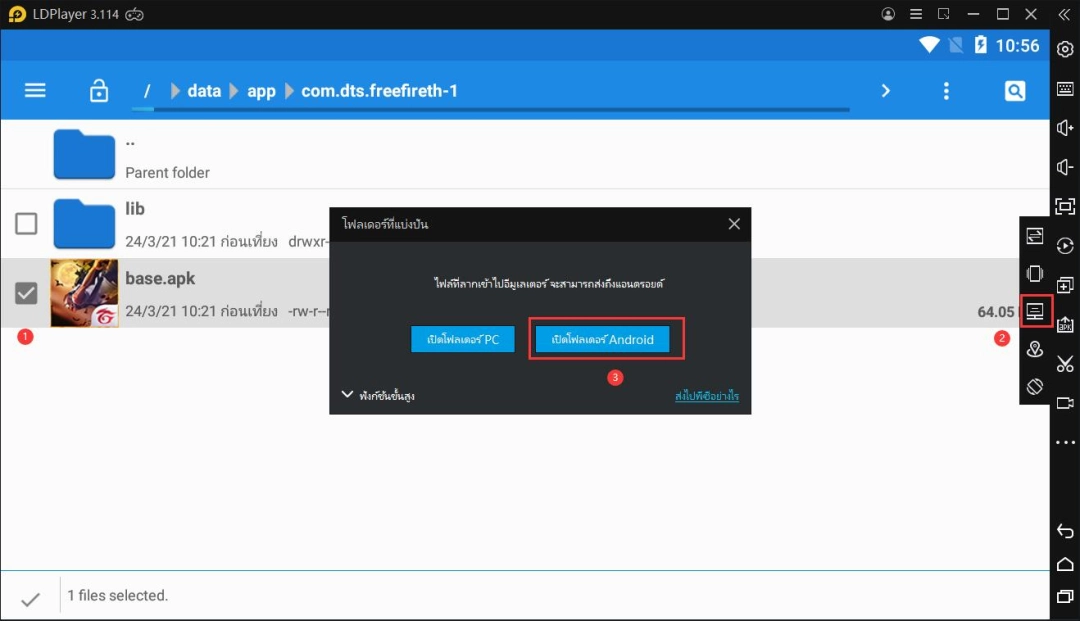Image resolution: width=1080 pixels, height=621 pixels.
Task: Uncheck the base.apk checkbox
Action: pyautogui.click(x=26, y=293)
